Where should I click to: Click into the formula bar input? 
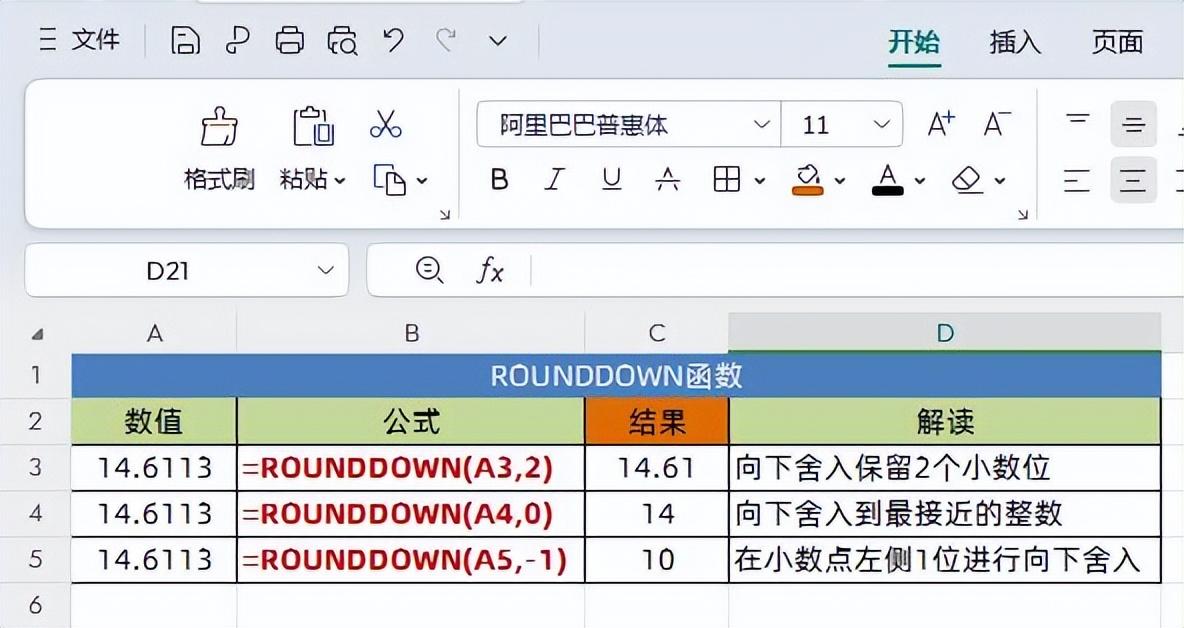point(857,269)
